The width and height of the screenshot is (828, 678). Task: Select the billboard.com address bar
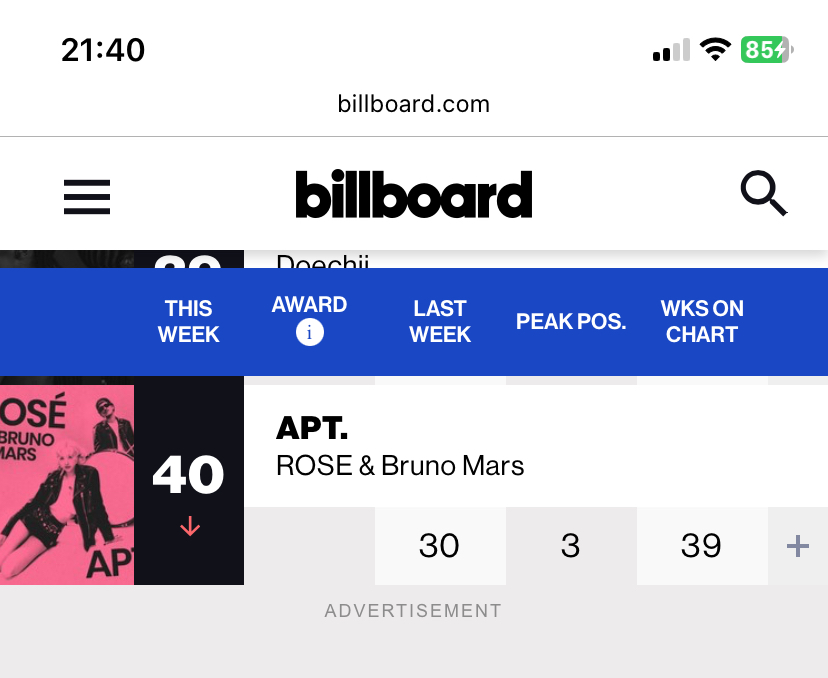click(414, 104)
